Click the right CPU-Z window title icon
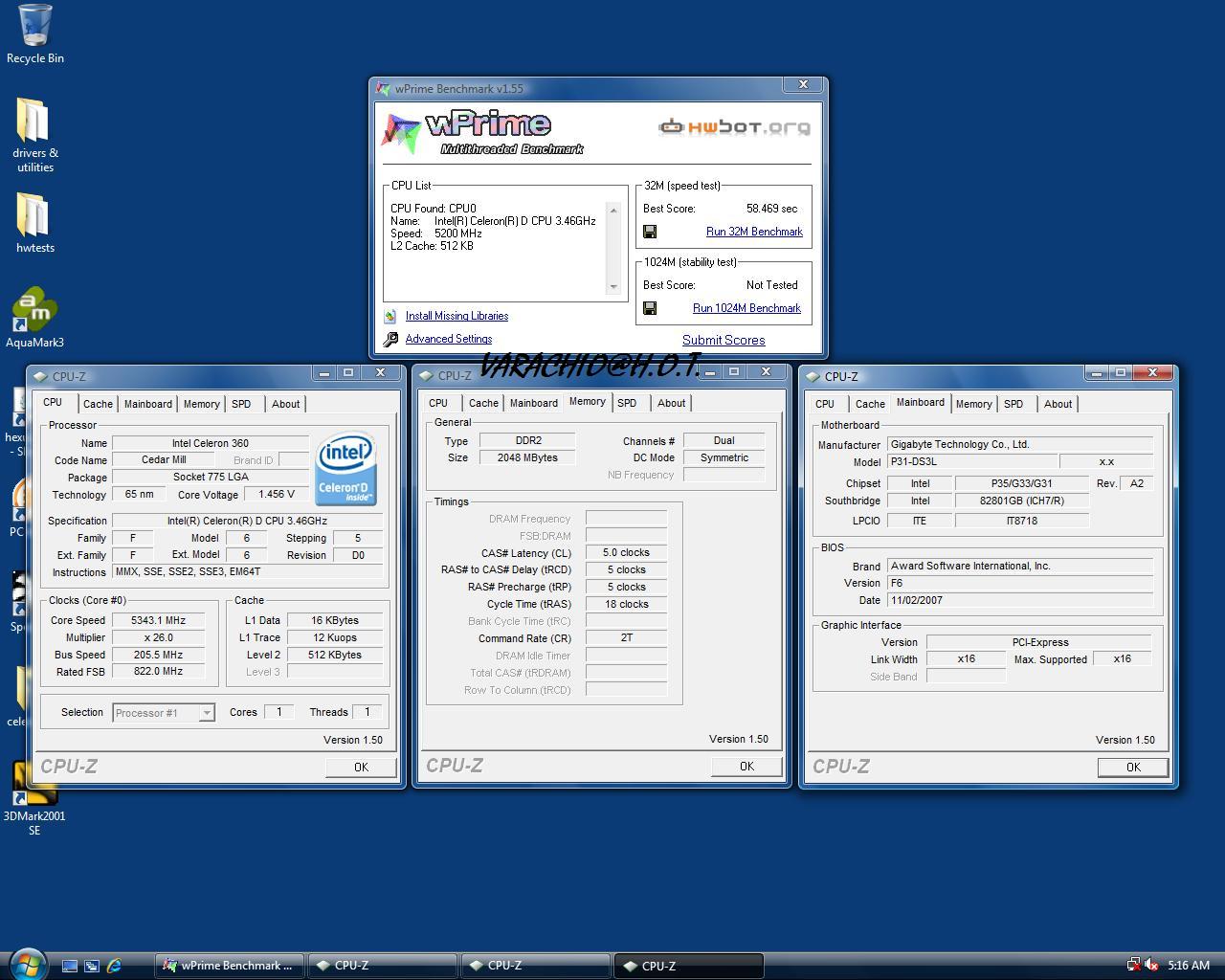Viewport: 1225px width, 980px height. (813, 376)
